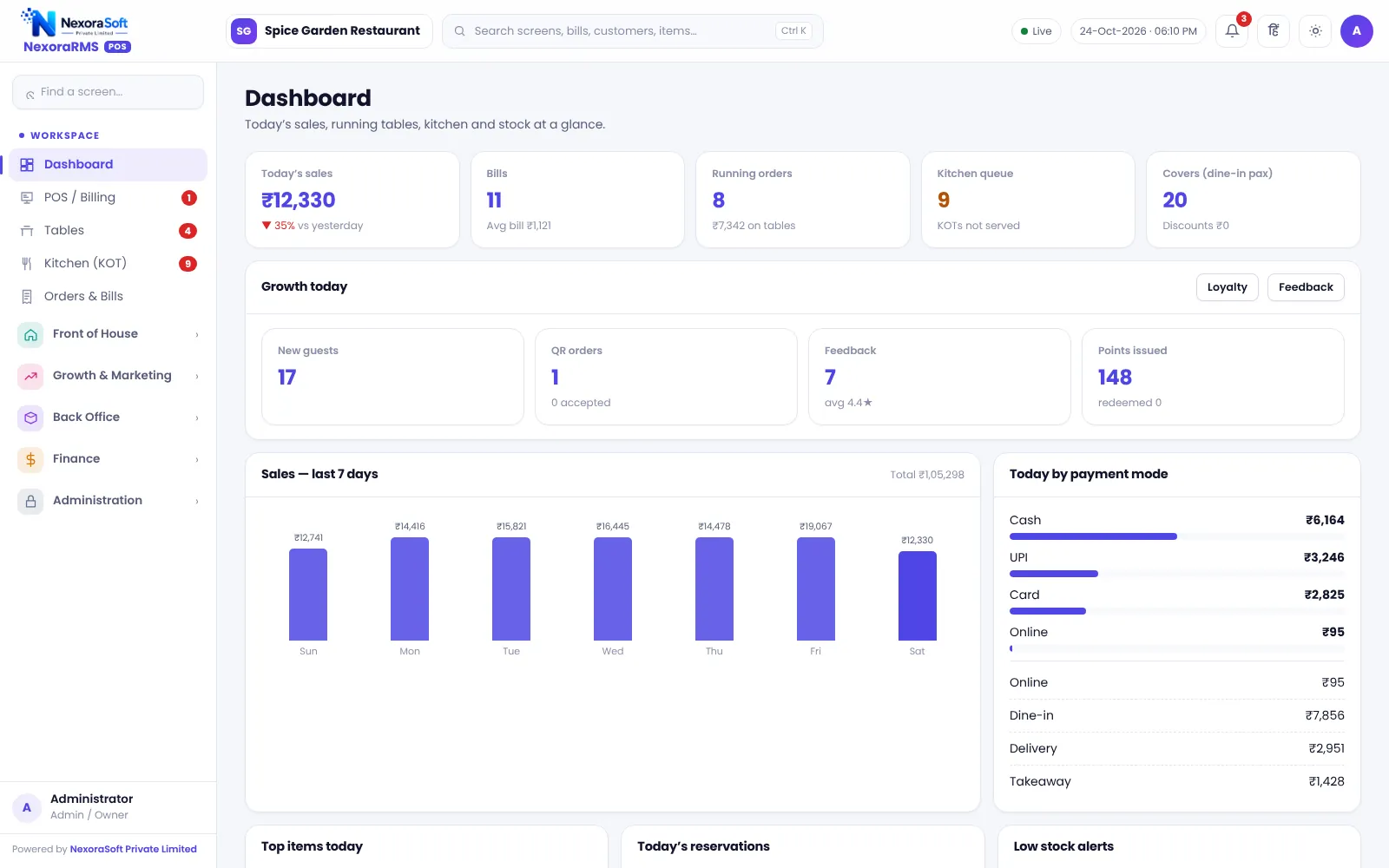Open Orders & Bills
The width and height of the screenshot is (1389, 868).
click(x=108, y=297)
